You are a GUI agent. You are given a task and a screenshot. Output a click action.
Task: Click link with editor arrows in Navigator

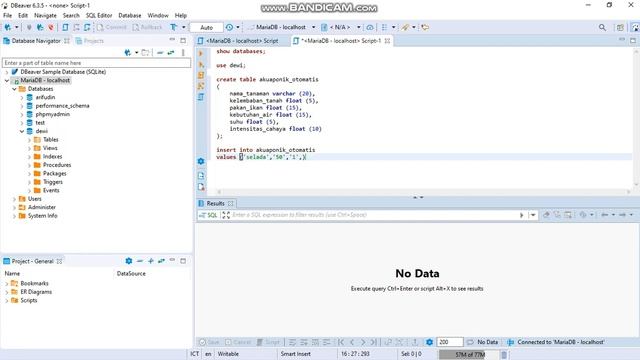[171, 53]
